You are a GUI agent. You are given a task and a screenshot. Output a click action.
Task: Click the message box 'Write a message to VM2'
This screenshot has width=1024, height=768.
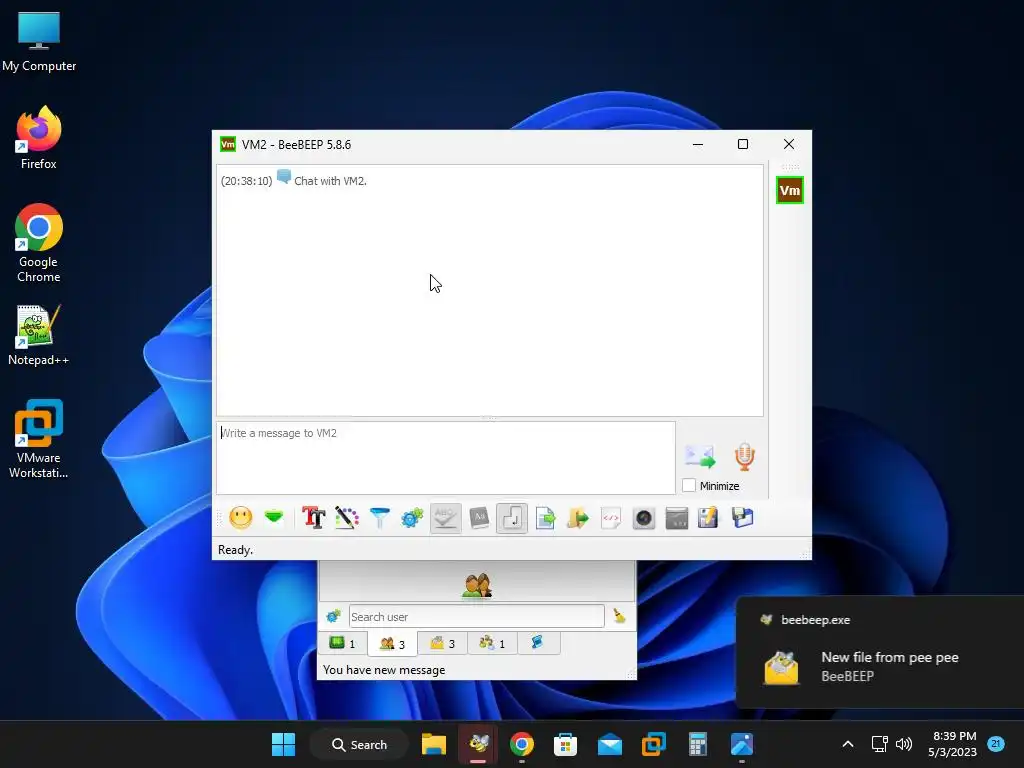[445, 457]
